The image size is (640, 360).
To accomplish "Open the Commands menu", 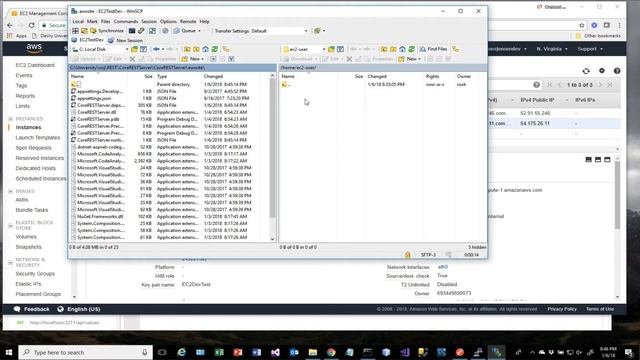I will pos(126,21).
